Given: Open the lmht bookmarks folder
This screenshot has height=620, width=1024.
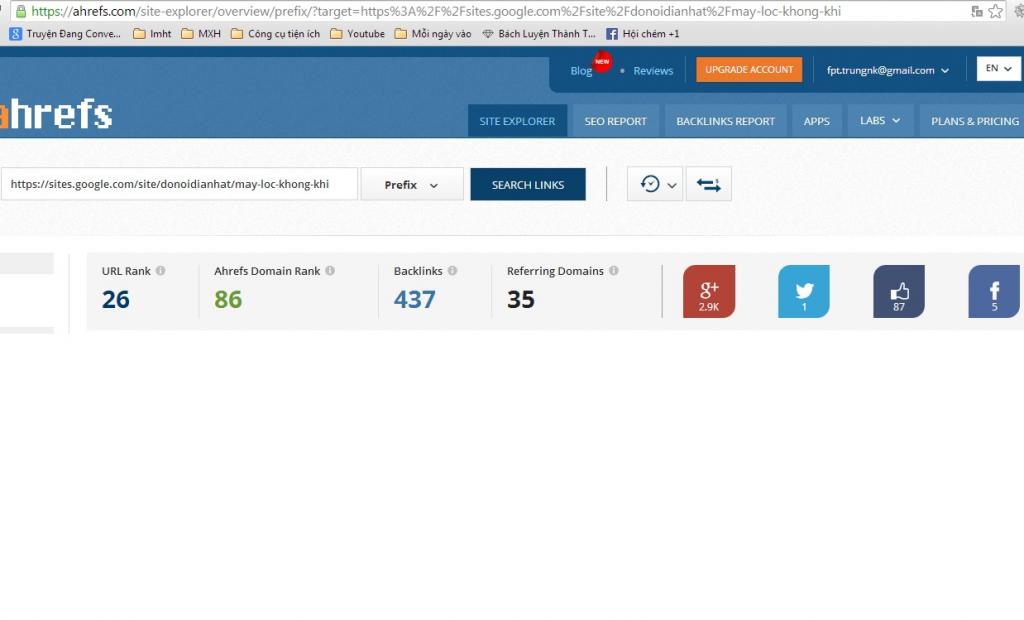Looking at the screenshot, I should tap(152, 34).
